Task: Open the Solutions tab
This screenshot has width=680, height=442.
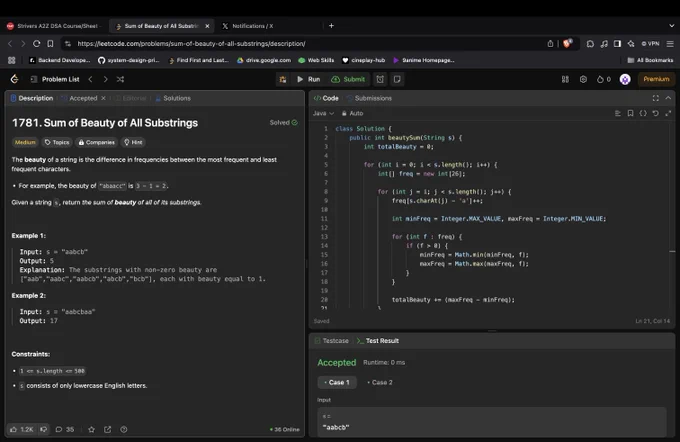Action: pyautogui.click(x=173, y=98)
